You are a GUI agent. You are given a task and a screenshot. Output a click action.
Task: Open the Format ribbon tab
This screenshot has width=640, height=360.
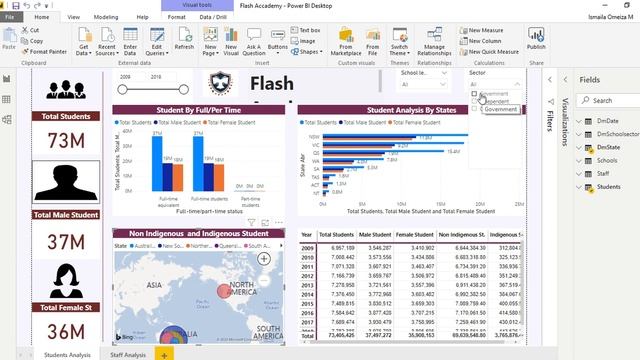[x=176, y=17]
